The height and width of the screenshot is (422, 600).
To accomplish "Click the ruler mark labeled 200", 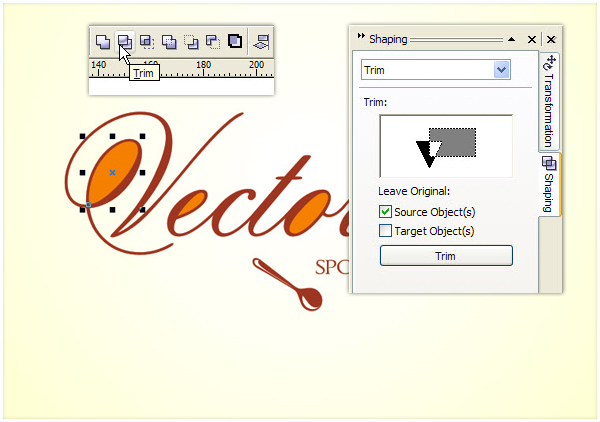I will pos(256,65).
